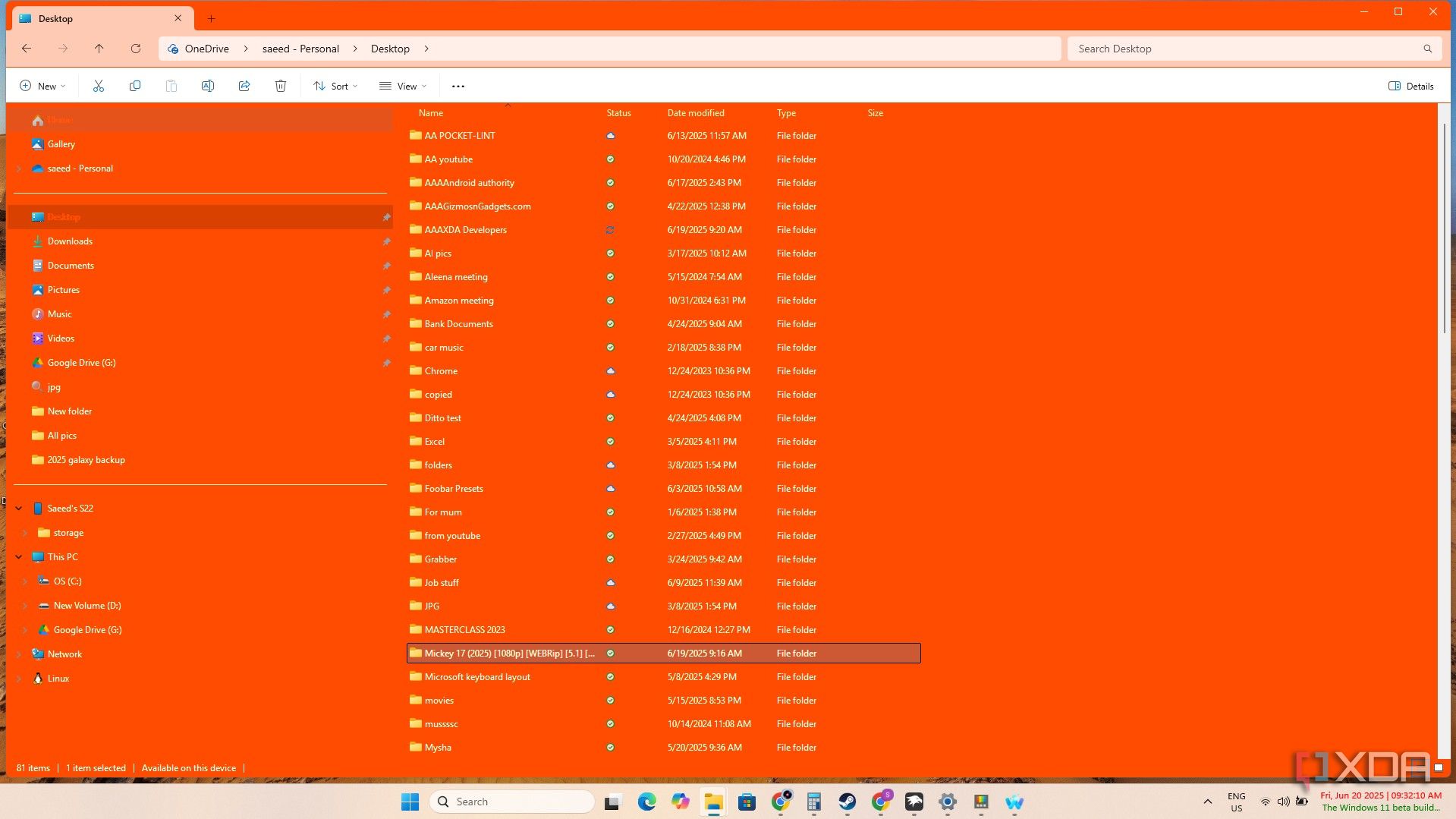Click the taskbar Search box
The height and width of the screenshot is (819, 1456).
pos(512,802)
